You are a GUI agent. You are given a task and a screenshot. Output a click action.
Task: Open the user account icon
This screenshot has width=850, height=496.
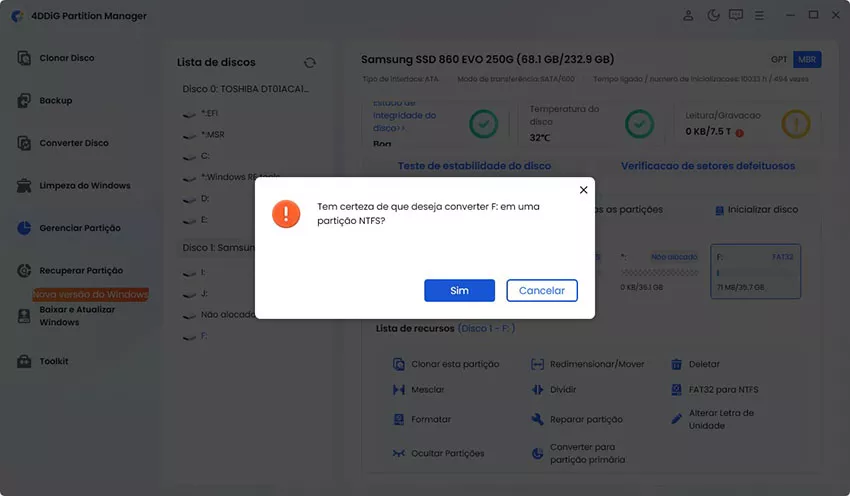[x=688, y=15]
